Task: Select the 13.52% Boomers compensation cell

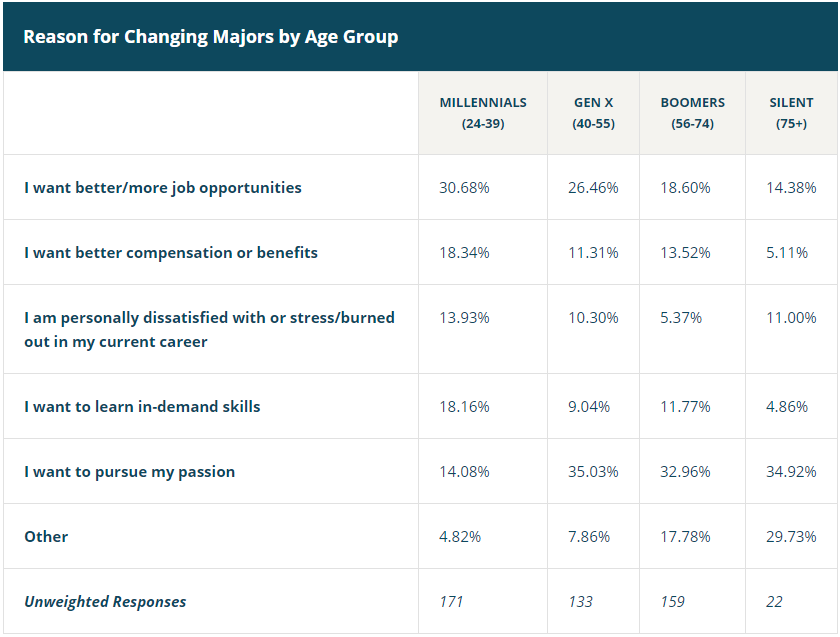Action: coord(685,252)
